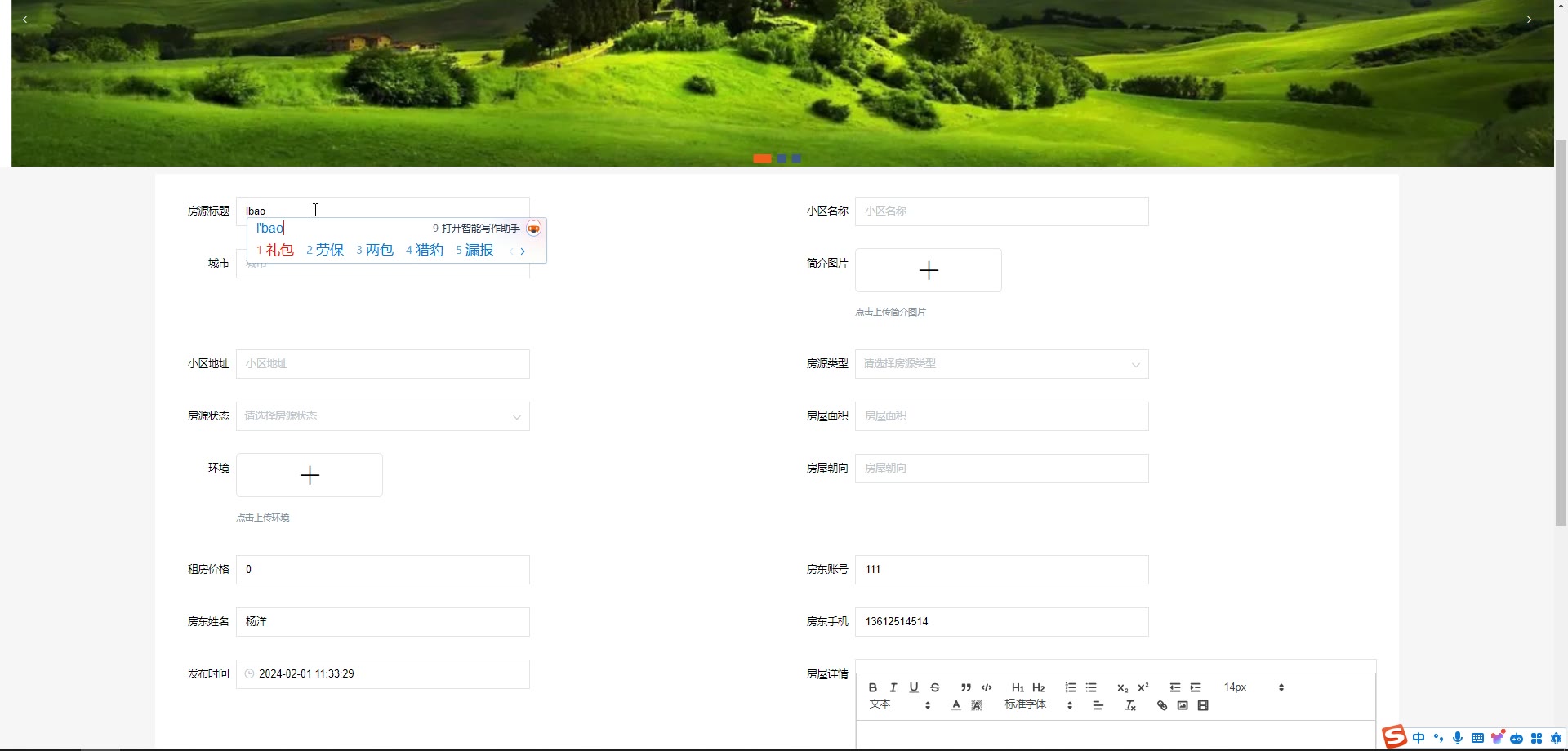Open the text color picker
The image size is (1568, 751).
(956, 705)
